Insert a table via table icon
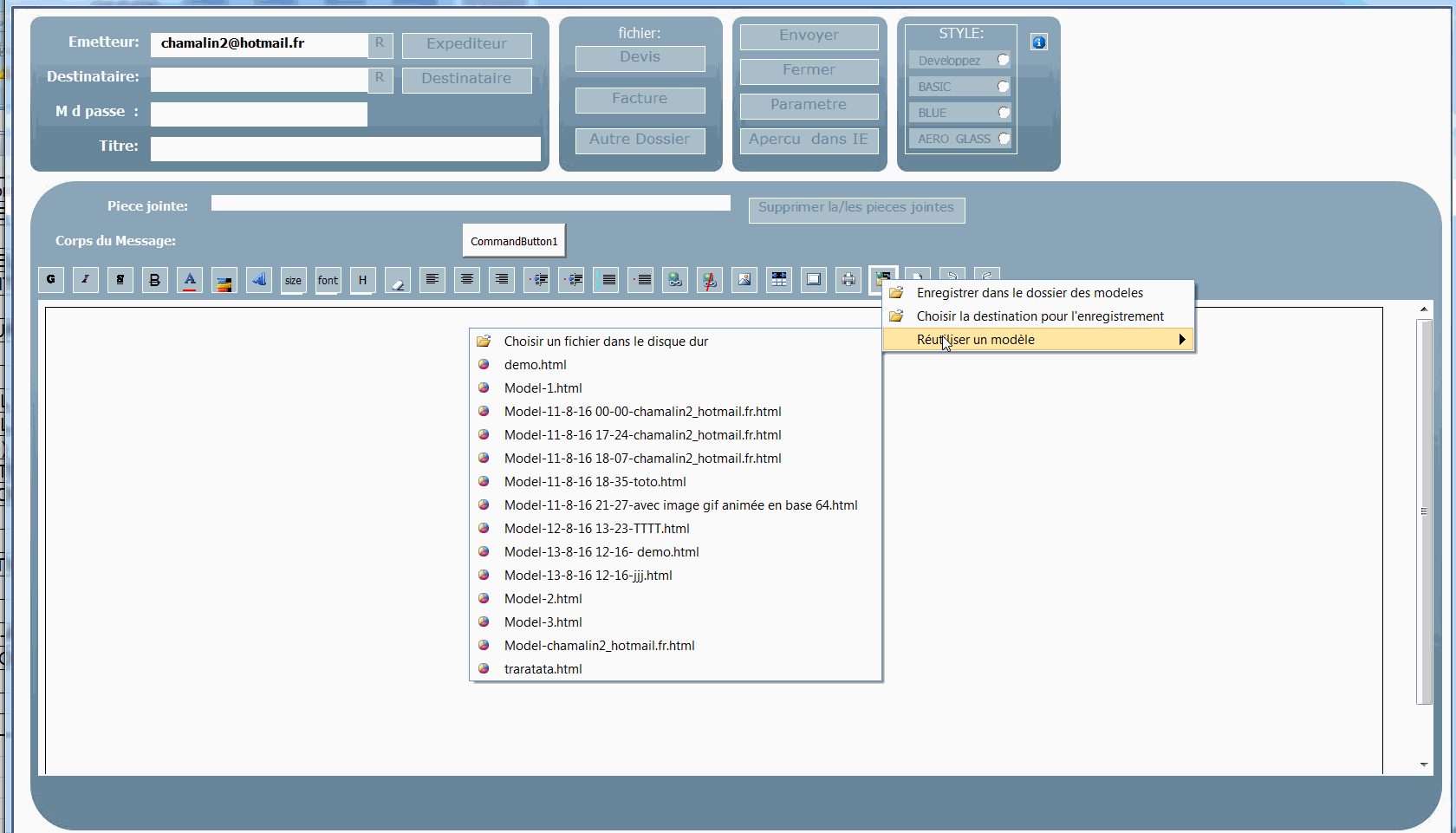The width and height of the screenshot is (1456, 833). pyautogui.click(x=779, y=280)
